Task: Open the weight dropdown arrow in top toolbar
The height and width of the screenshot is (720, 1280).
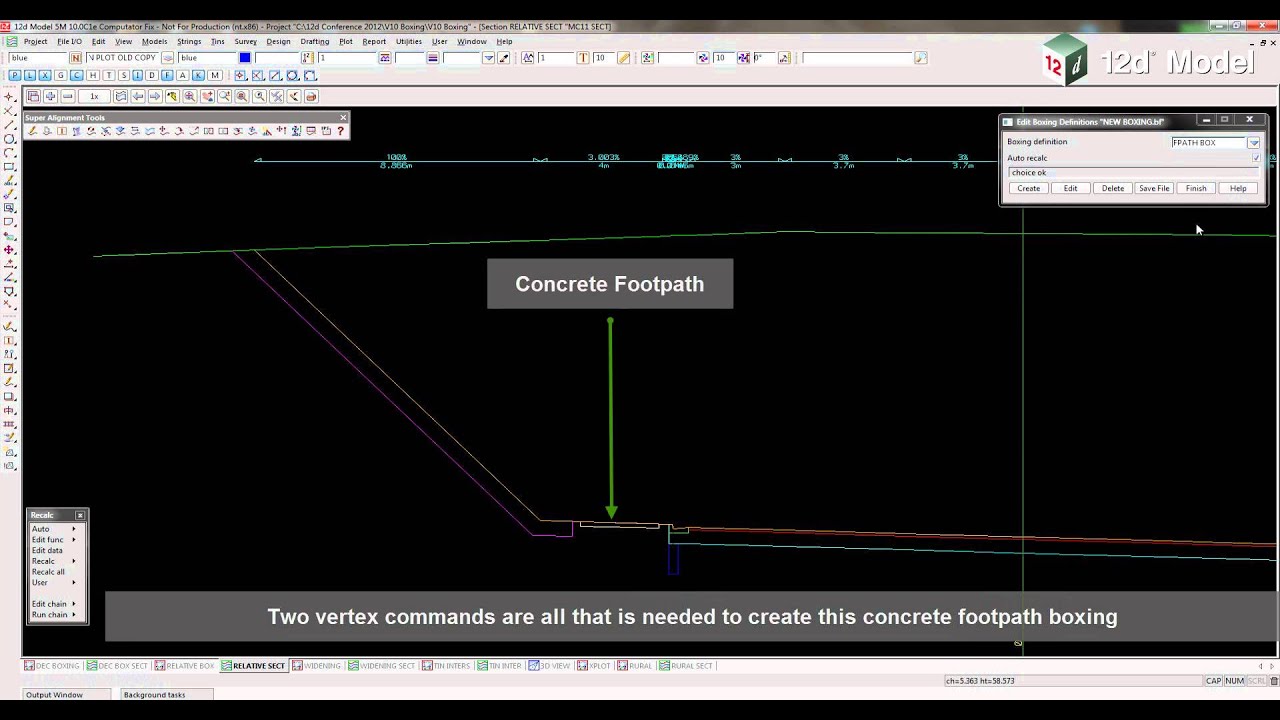Action: (x=488, y=58)
